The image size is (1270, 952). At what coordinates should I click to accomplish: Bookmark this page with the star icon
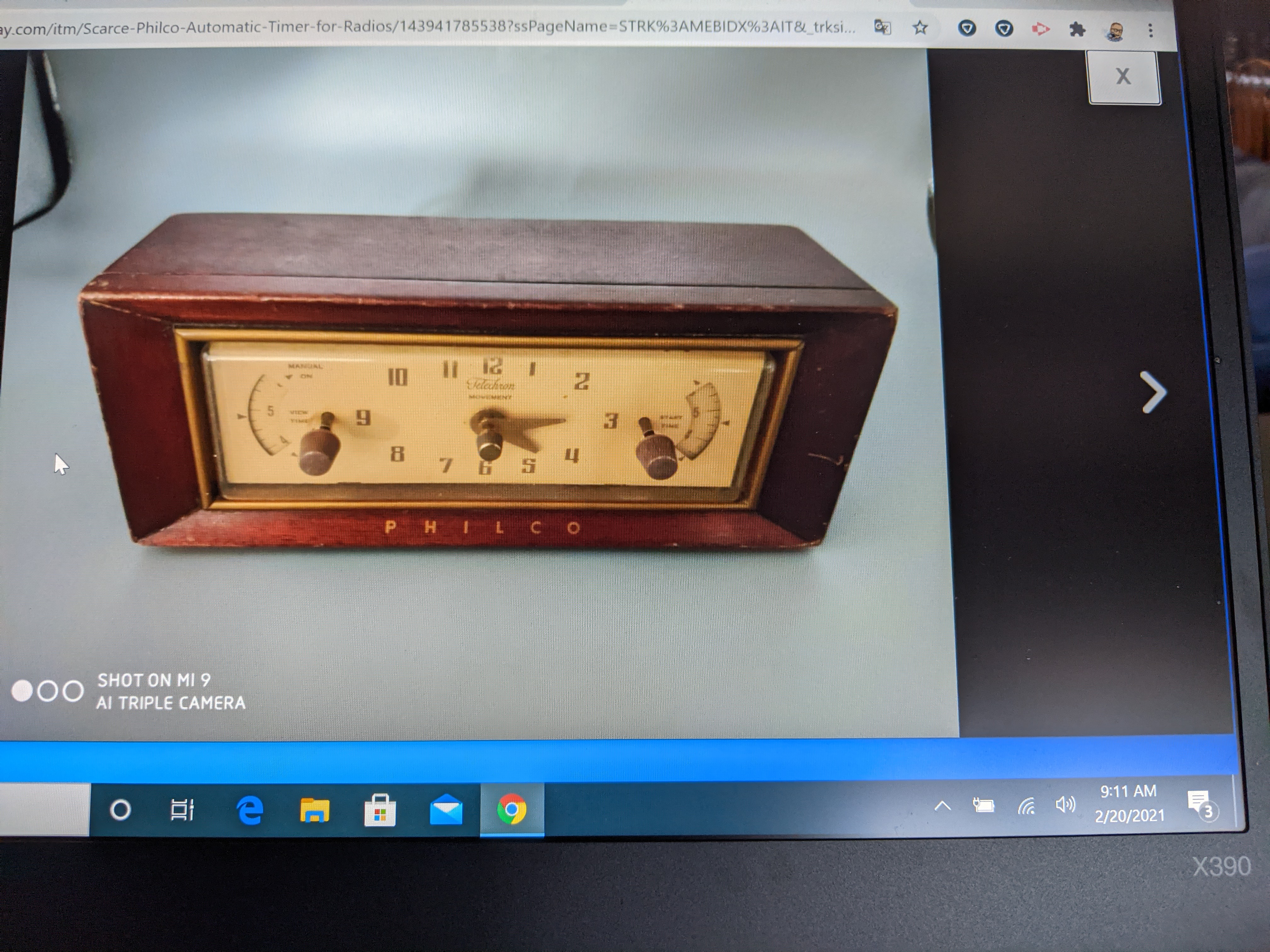tap(920, 27)
